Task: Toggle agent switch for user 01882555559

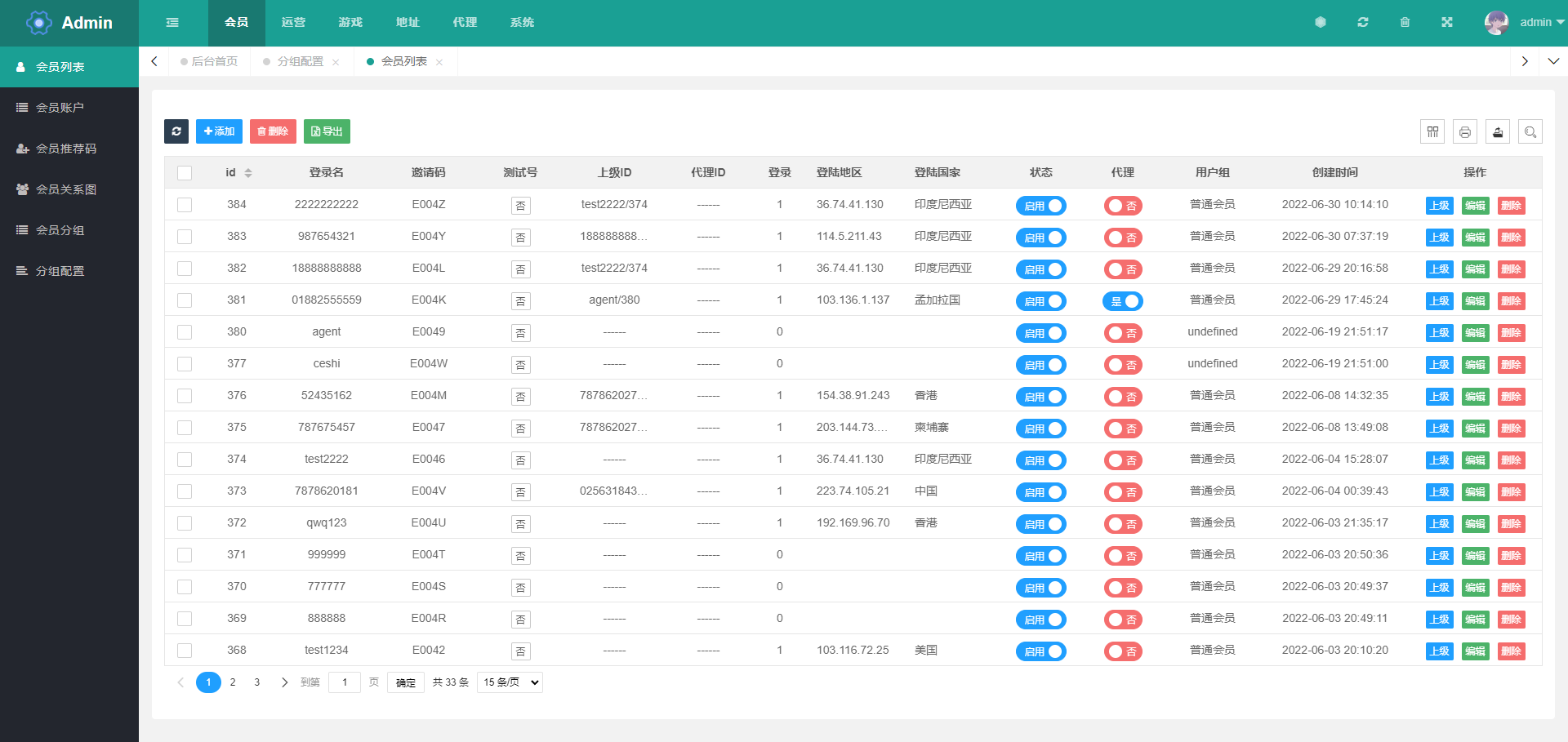Action: click(1122, 301)
